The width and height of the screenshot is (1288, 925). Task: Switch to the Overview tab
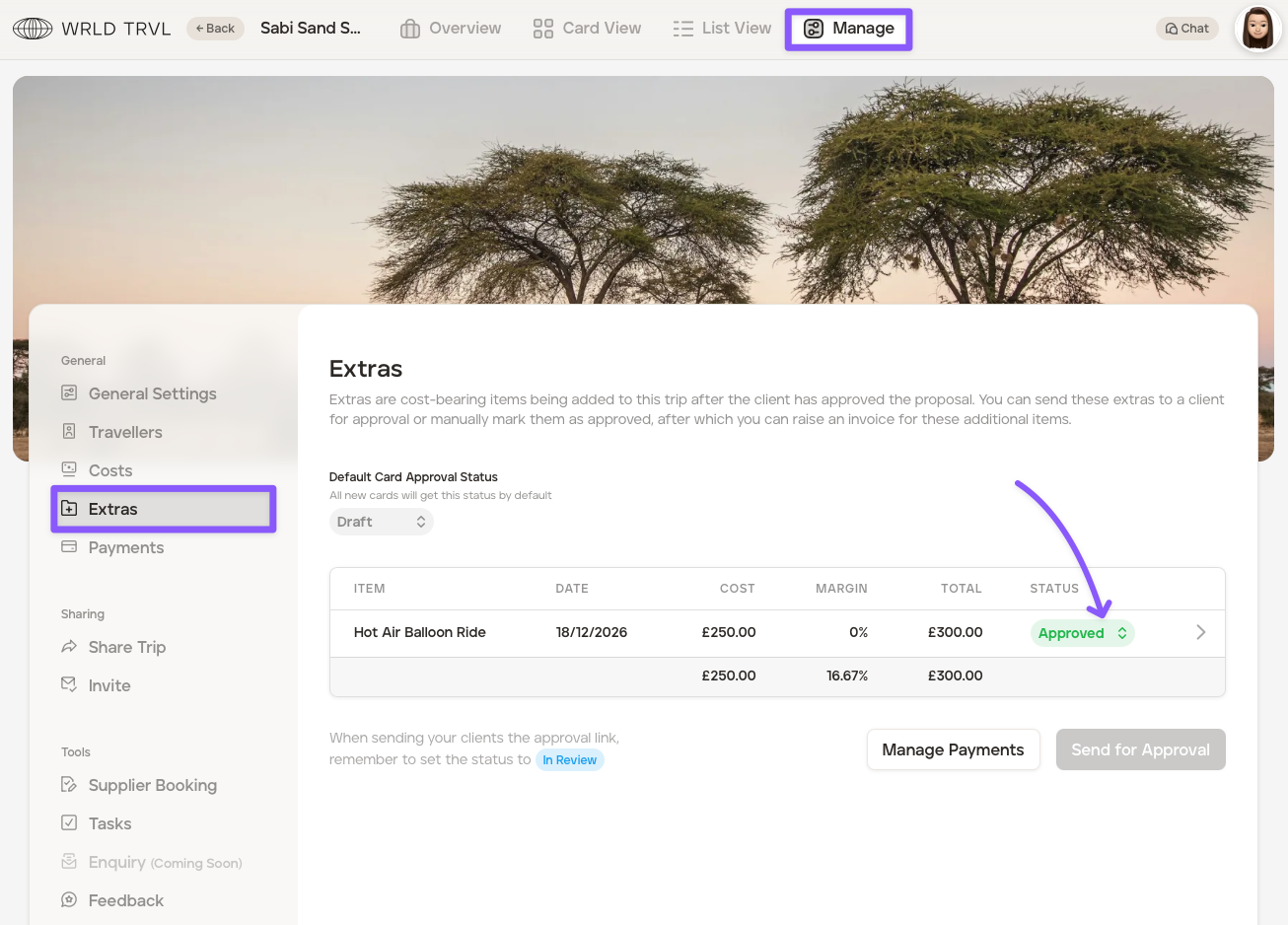point(451,29)
